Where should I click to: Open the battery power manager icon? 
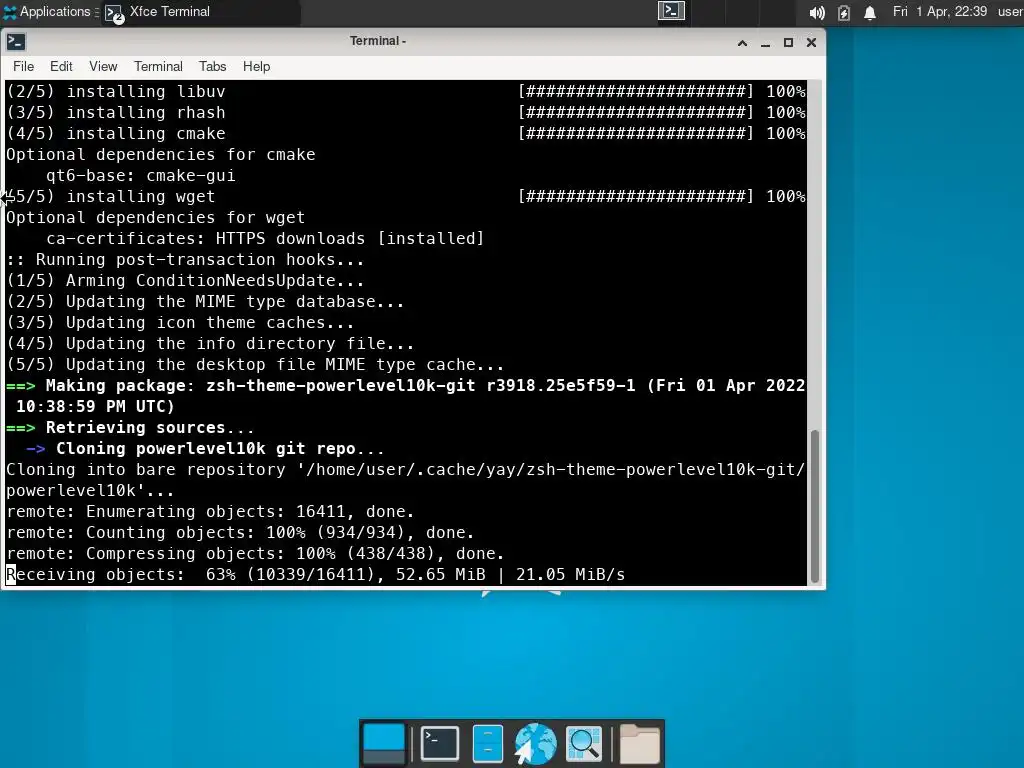click(844, 12)
